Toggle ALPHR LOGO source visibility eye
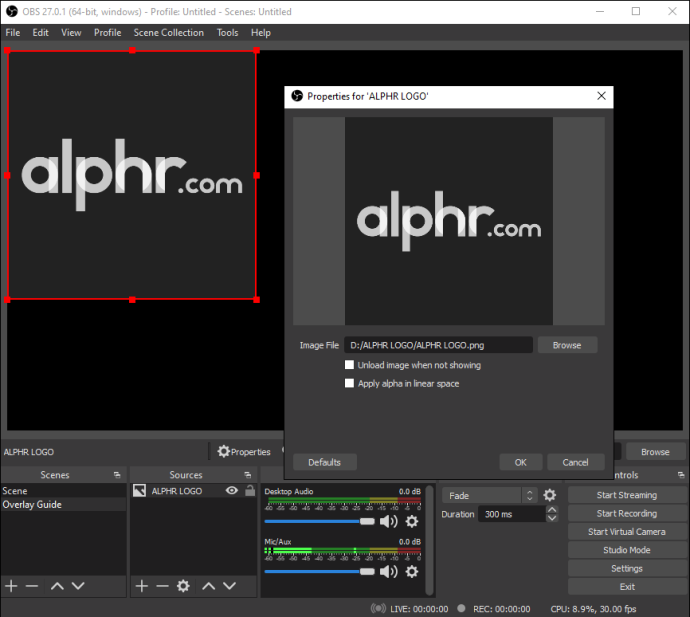 [x=231, y=491]
